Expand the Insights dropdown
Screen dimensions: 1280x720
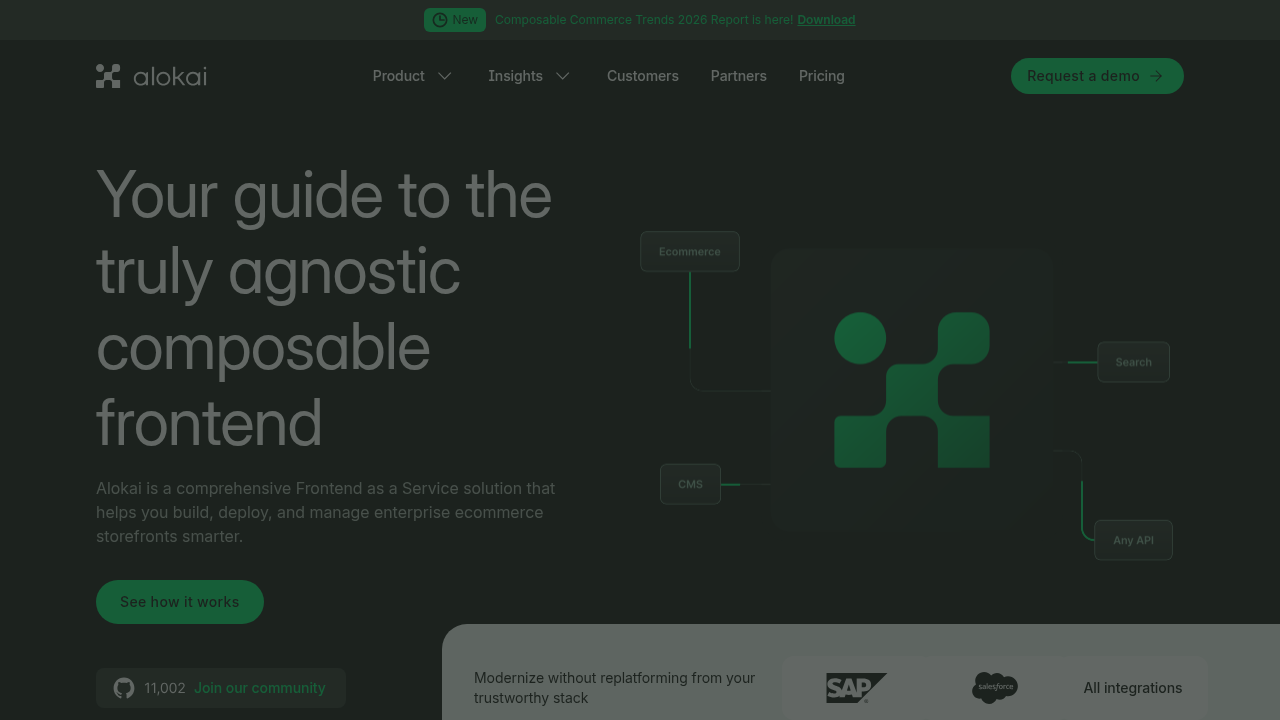point(515,76)
